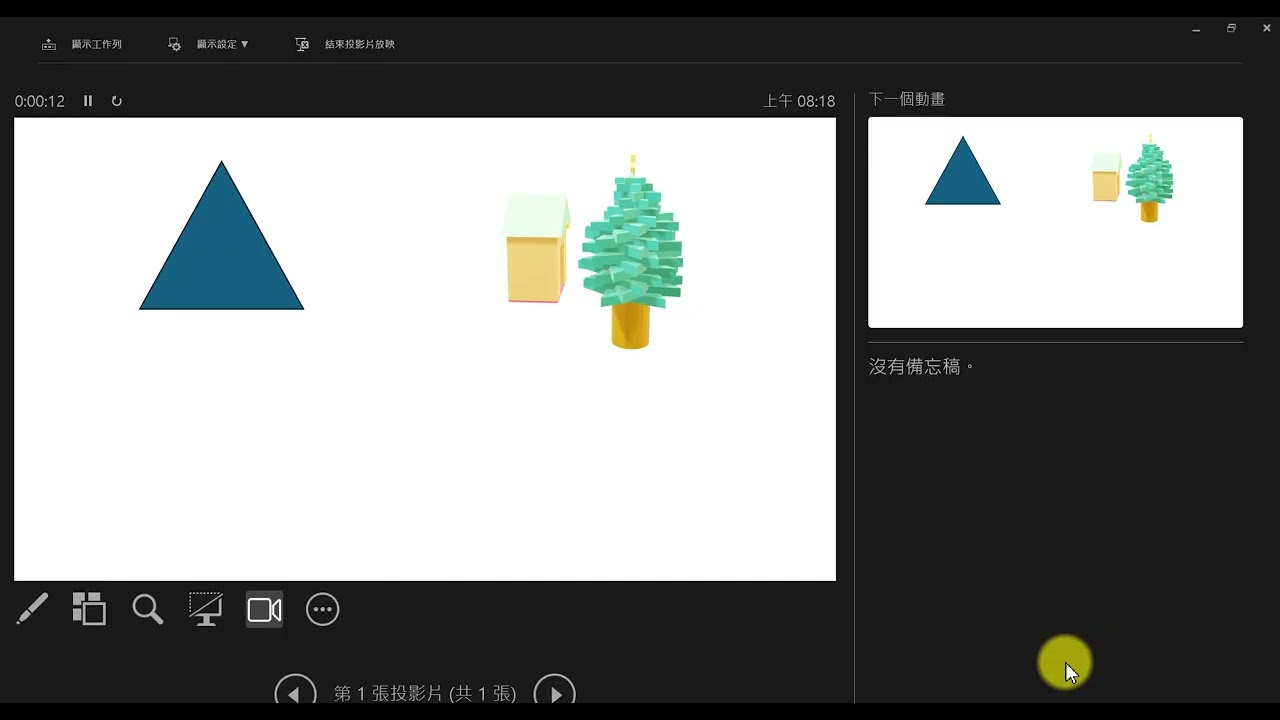Activate the zoom magnifier tool

click(147, 609)
